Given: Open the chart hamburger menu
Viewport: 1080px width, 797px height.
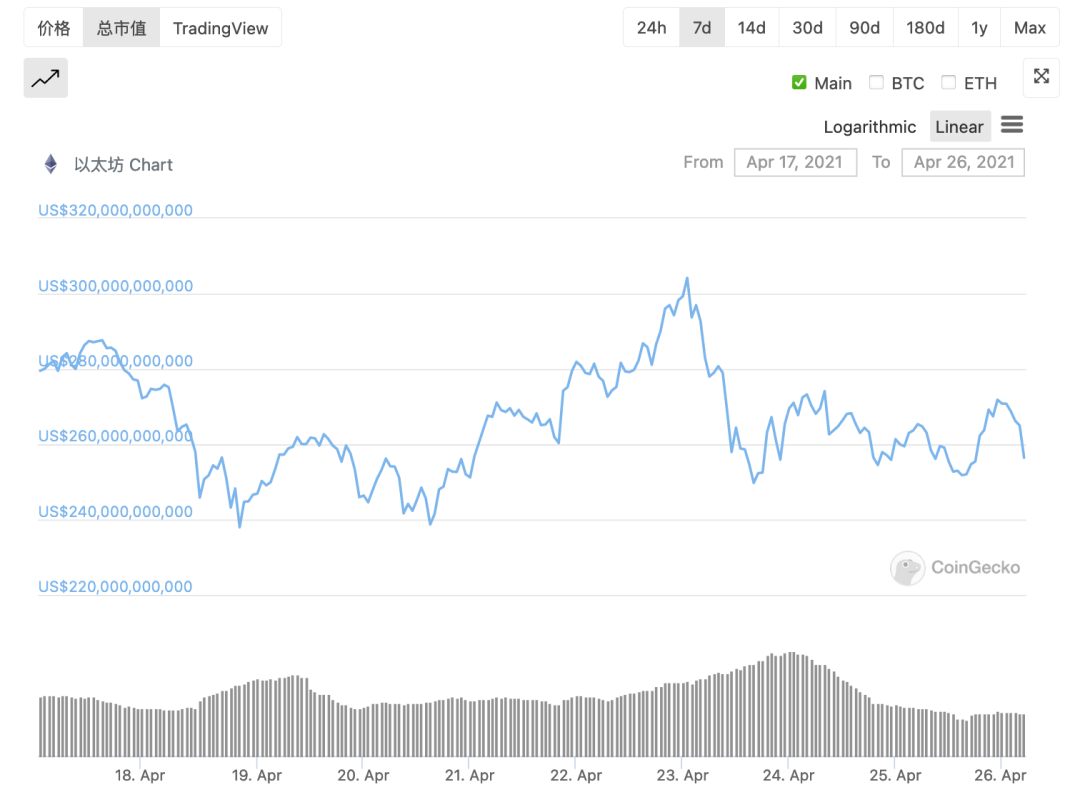Looking at the screenshot, I should pos(1012,125).
